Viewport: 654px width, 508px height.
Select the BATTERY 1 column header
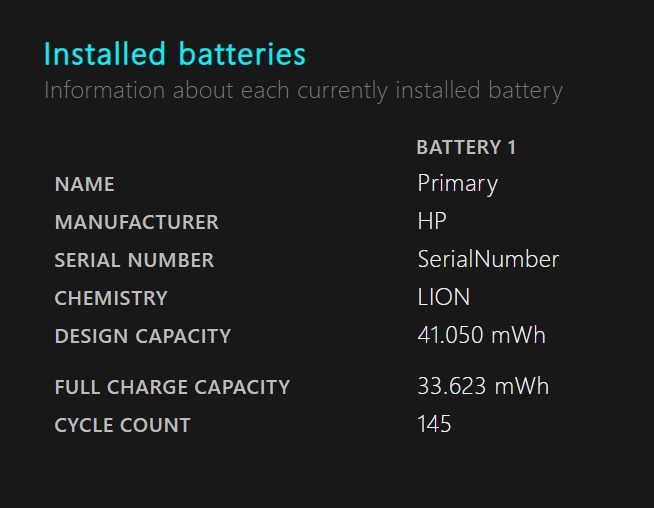click(x=466, y=148)
